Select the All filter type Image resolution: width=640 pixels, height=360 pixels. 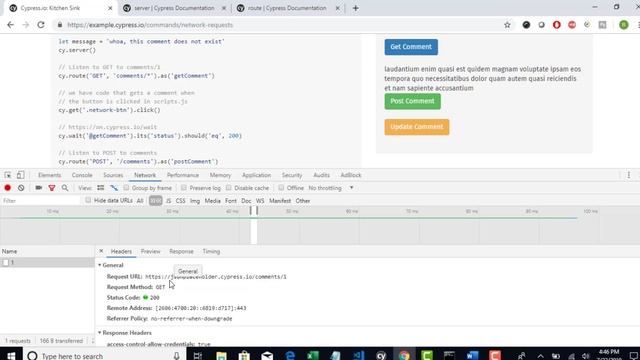pyautogui.click(x=140, y=201)
